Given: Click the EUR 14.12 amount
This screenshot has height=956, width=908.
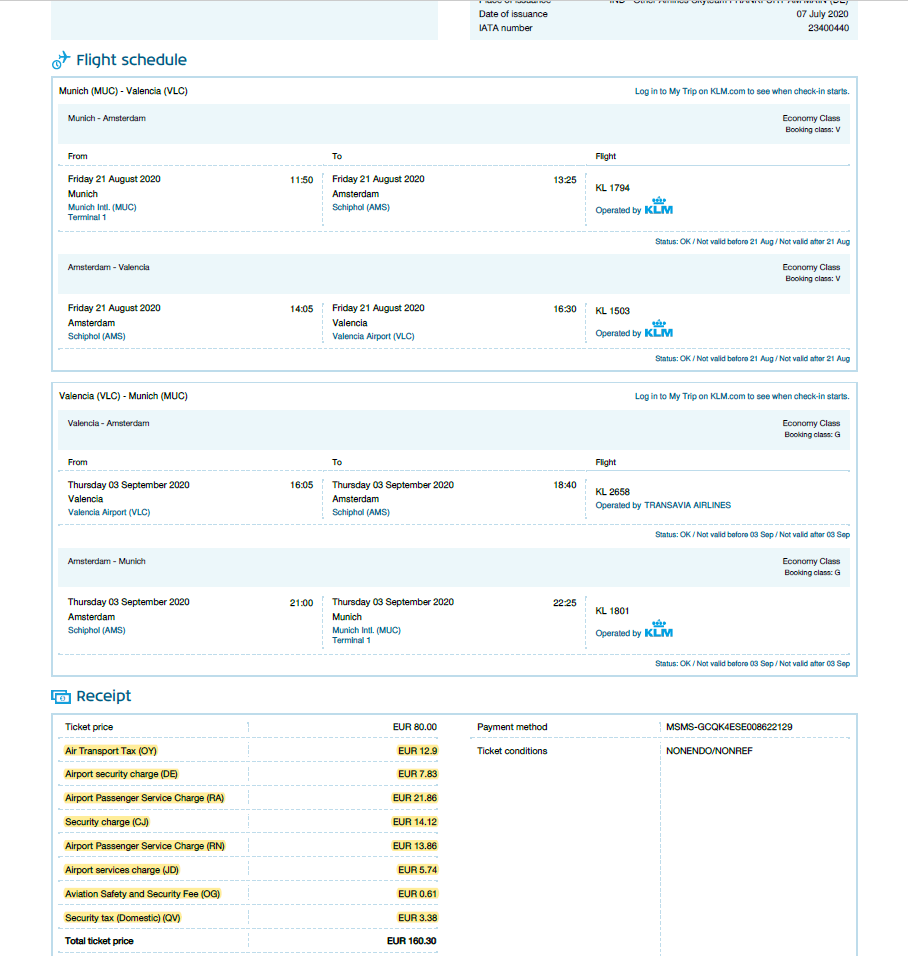Looking at the screenshot, I should [415, 822].
